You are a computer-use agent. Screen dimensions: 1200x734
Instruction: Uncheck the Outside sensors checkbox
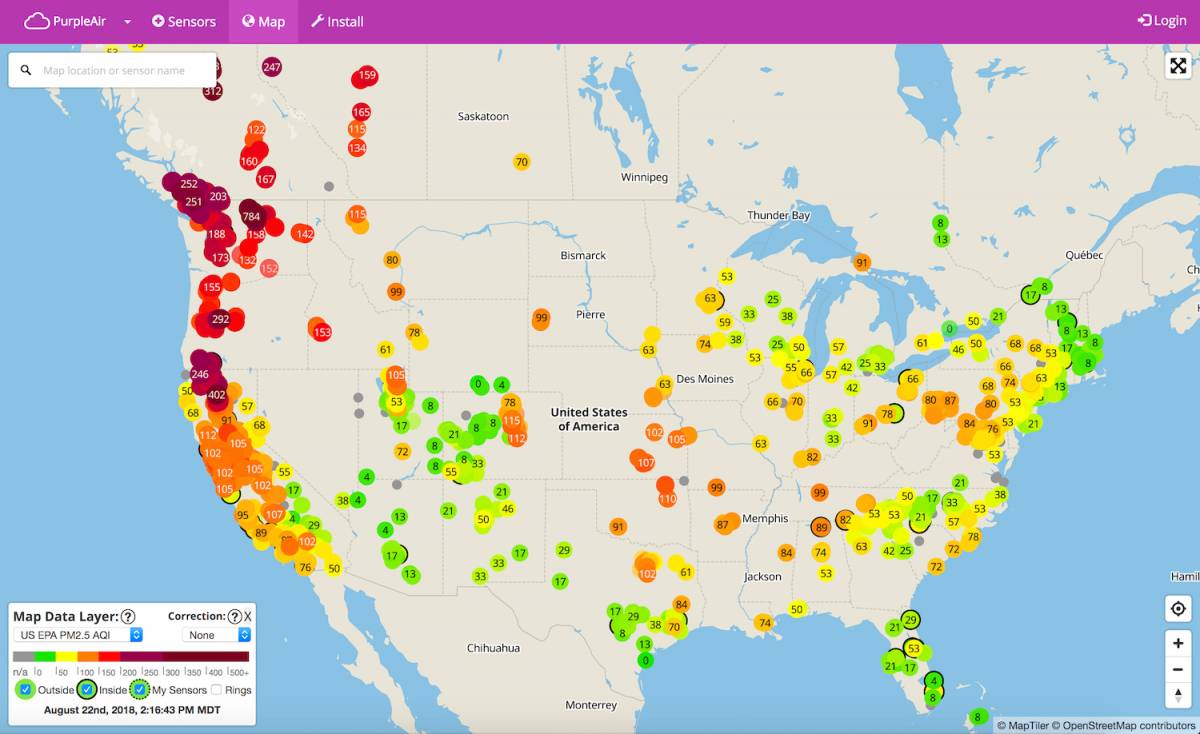click(x=26, y=689)
